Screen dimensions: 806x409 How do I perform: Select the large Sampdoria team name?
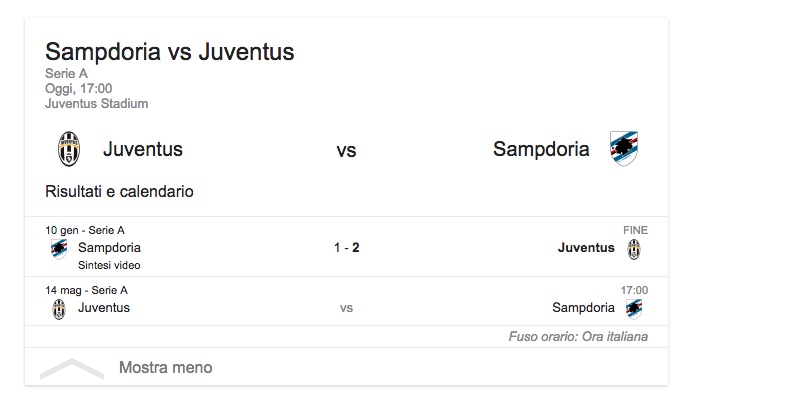(541, 150)
